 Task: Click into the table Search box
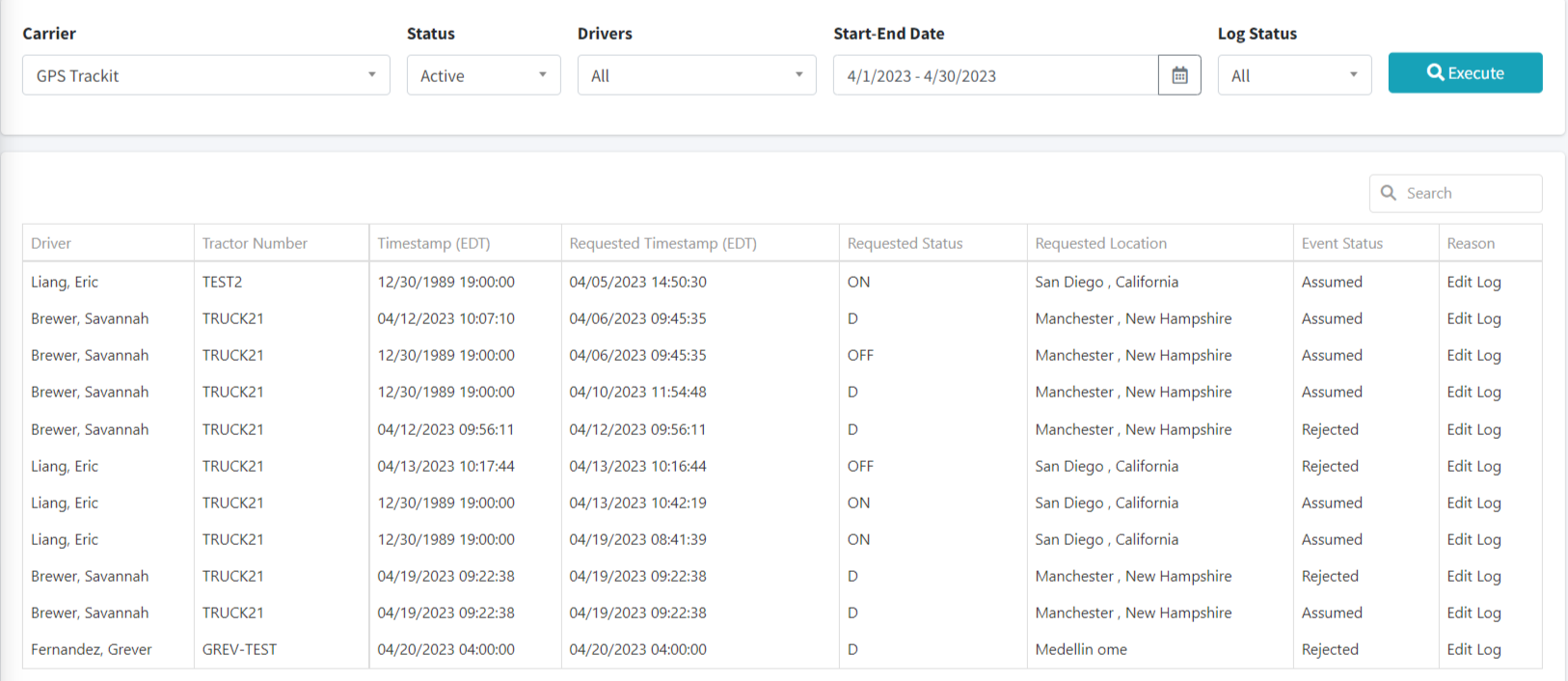[1456, 193]
